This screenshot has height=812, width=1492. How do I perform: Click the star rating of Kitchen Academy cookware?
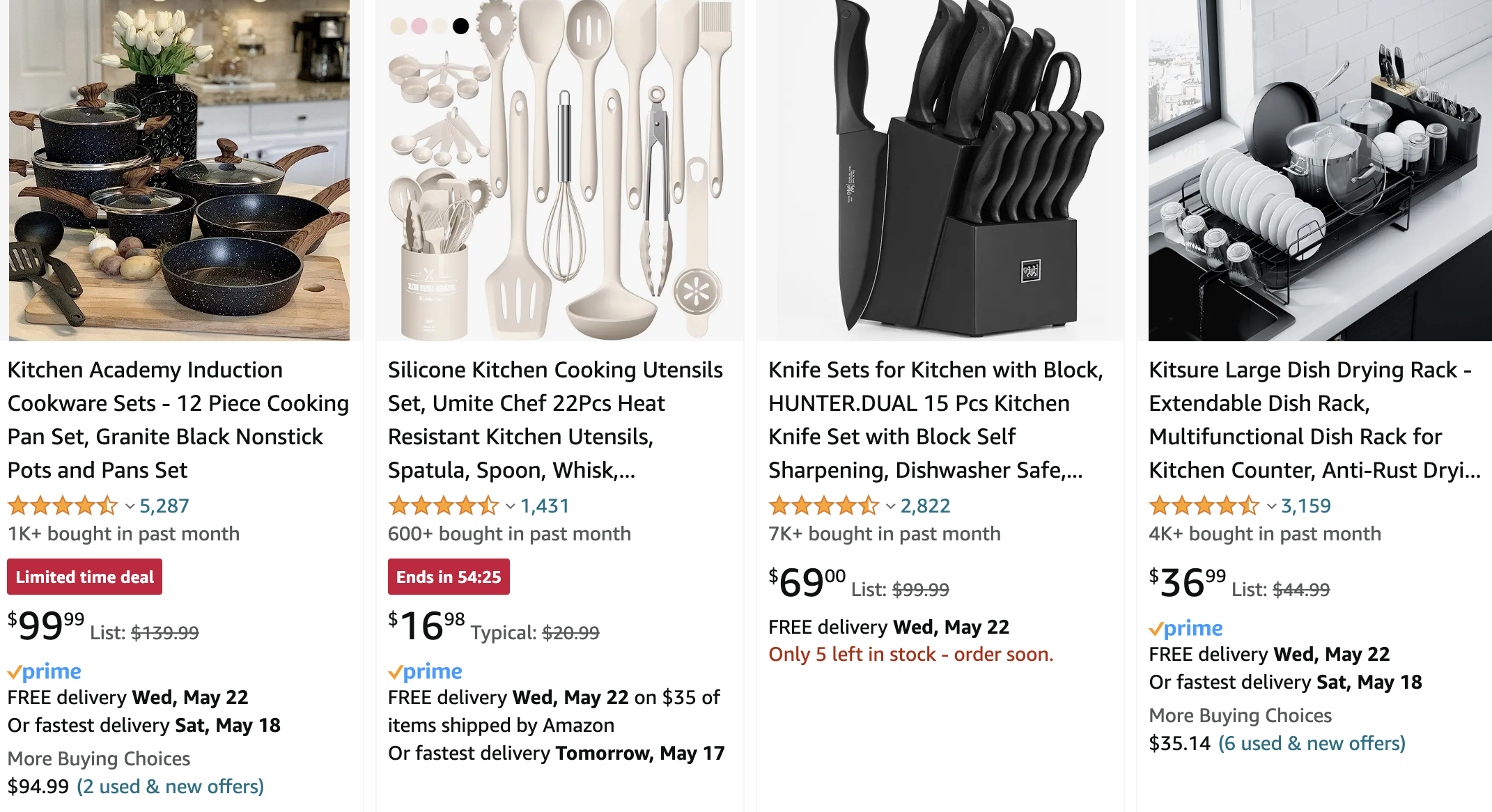(63, 506)
